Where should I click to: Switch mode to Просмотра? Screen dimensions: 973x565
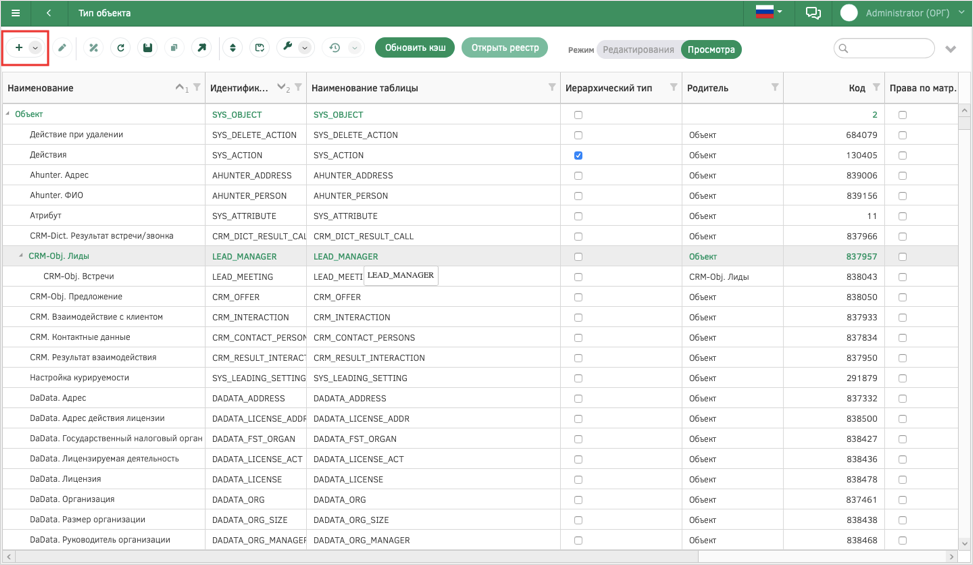pyautogui.click(x=711, y=50)
